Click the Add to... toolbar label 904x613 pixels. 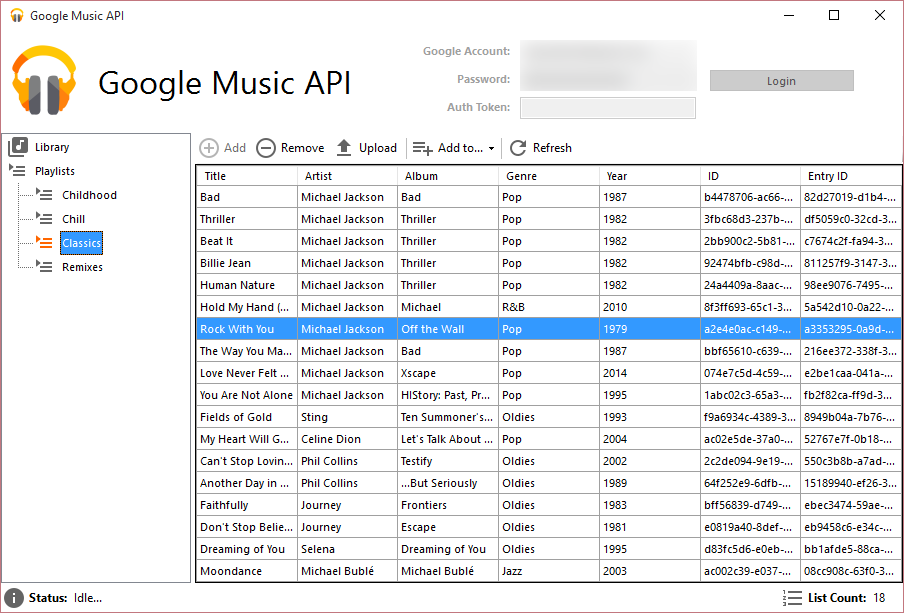(x=460, y=148)
